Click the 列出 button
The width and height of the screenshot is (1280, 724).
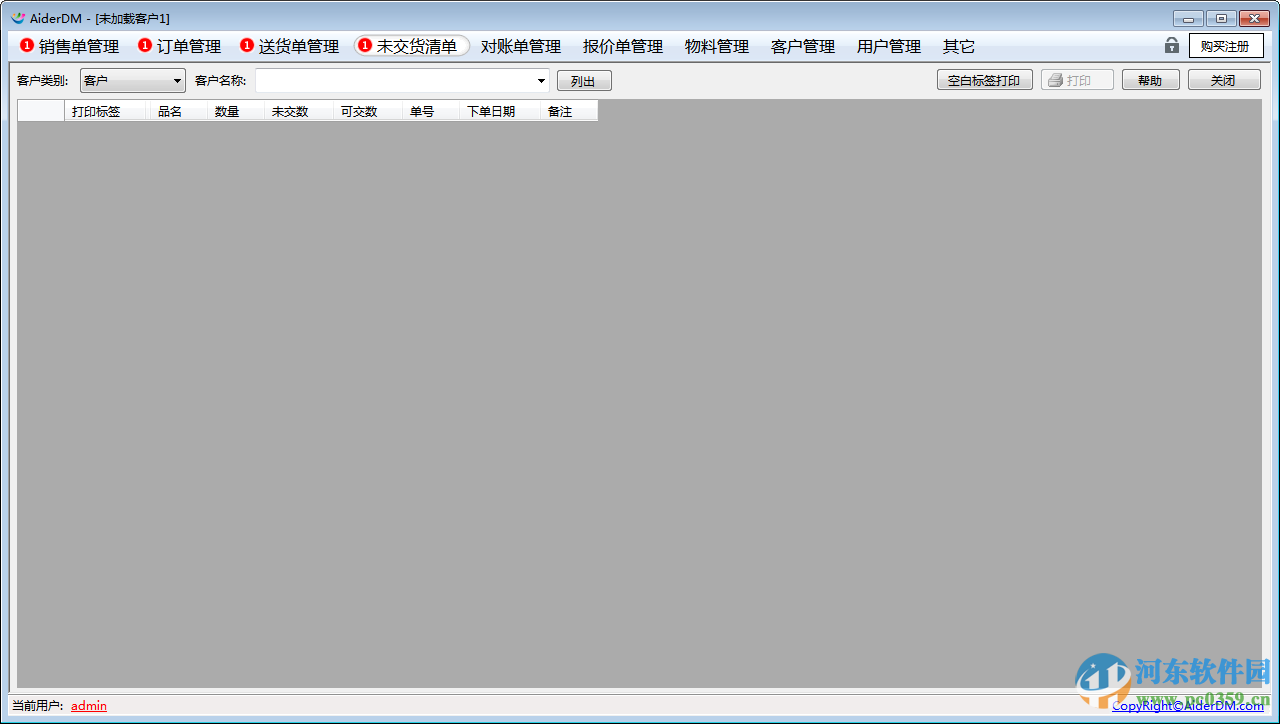(584, 79)
